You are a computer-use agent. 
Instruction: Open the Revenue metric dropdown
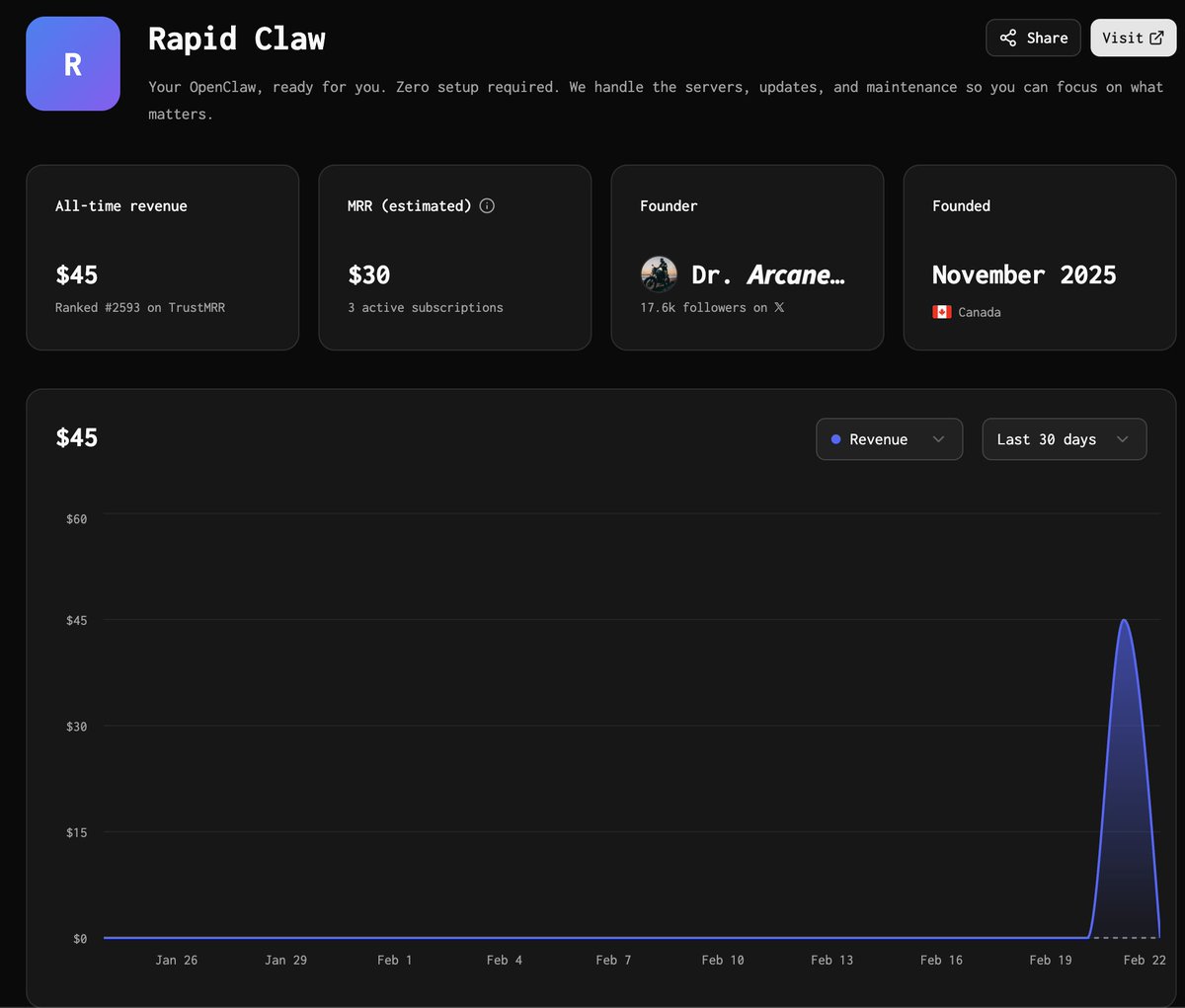click(x=889, y=439)
